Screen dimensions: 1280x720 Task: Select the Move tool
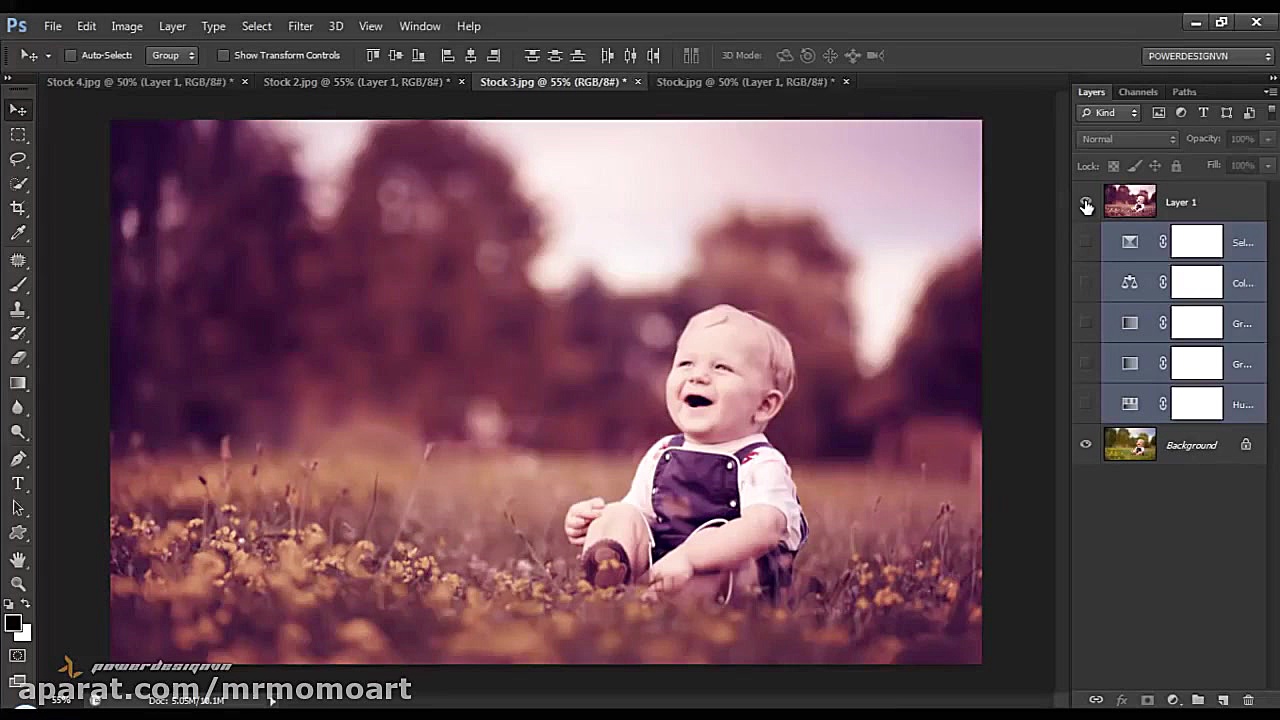(x=18, y=110)
